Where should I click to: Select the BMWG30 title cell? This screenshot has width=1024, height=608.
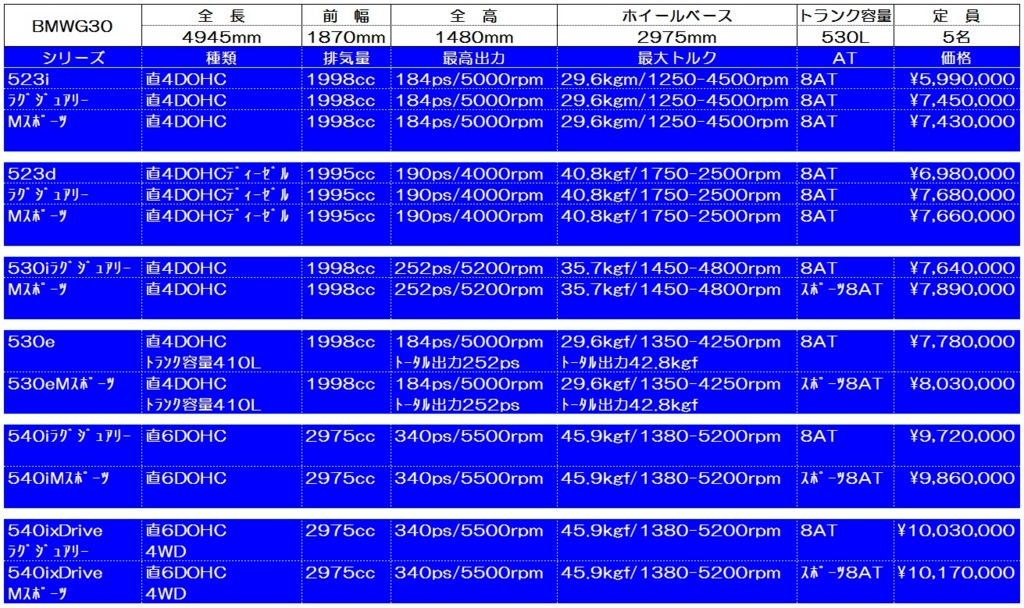(x=72, y=26)
